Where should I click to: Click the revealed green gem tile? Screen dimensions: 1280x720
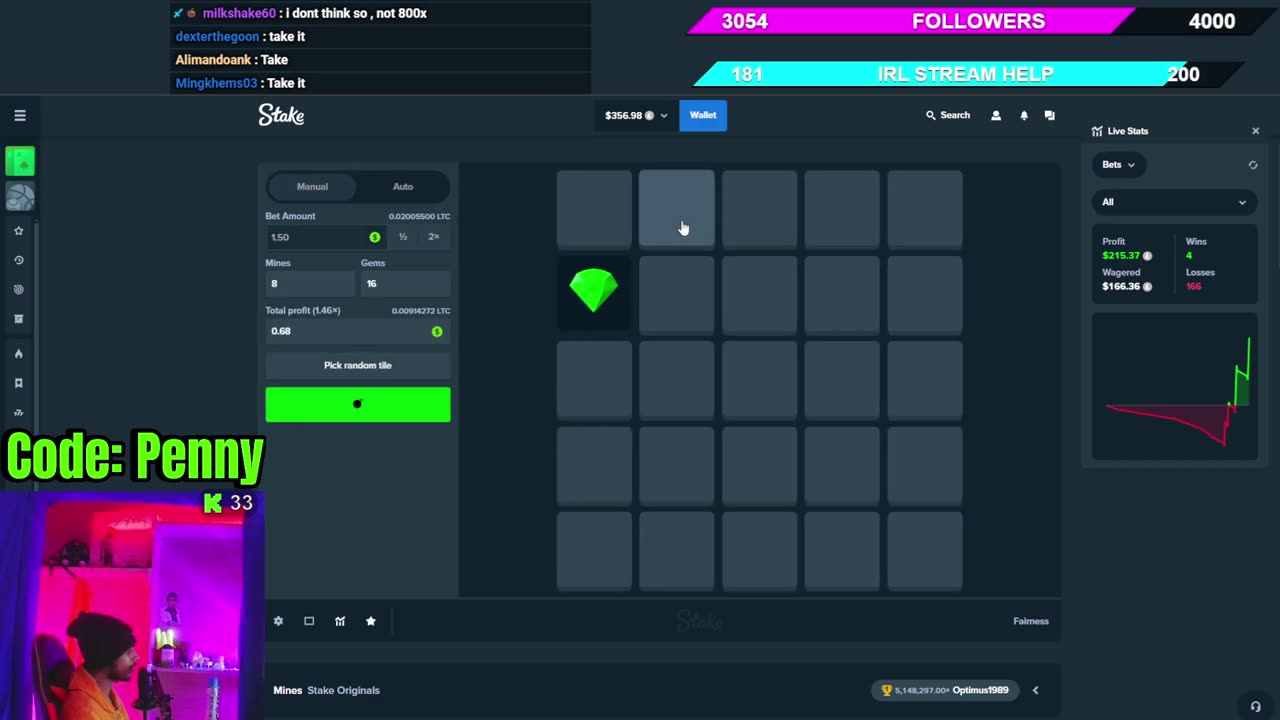click(x=594, y=291)
